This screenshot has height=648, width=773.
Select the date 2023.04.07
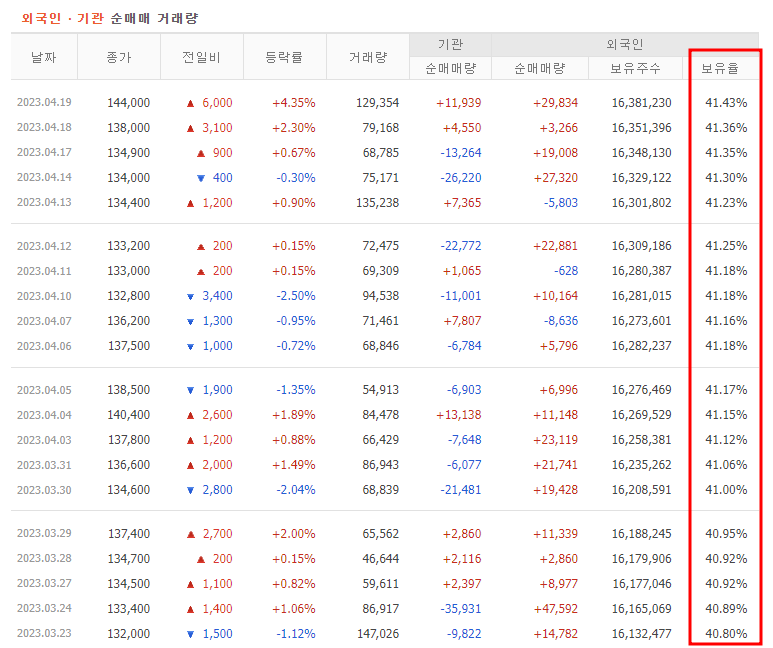click(44, 321)
